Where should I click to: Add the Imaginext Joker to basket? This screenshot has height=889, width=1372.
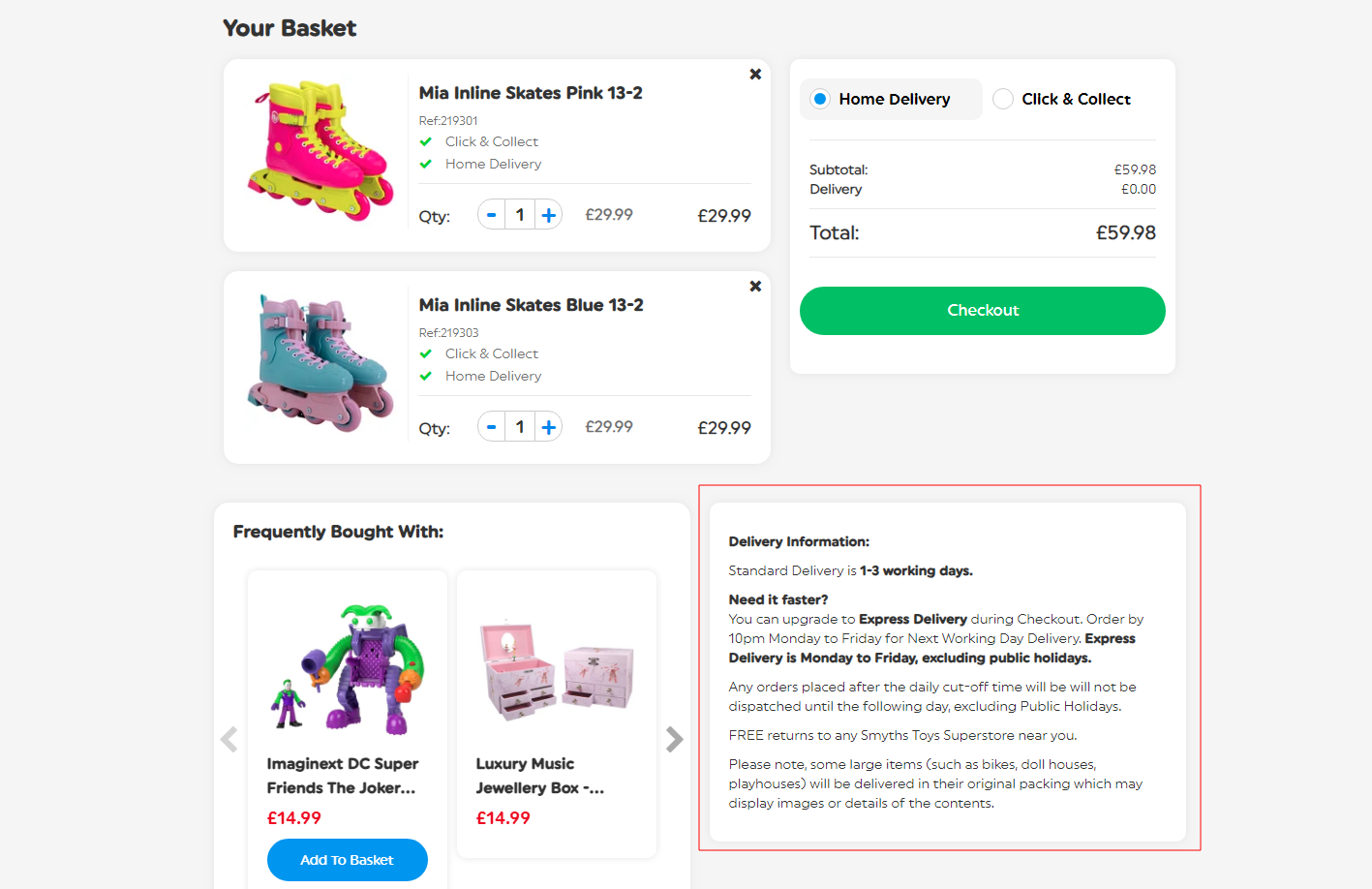point(347,860)
